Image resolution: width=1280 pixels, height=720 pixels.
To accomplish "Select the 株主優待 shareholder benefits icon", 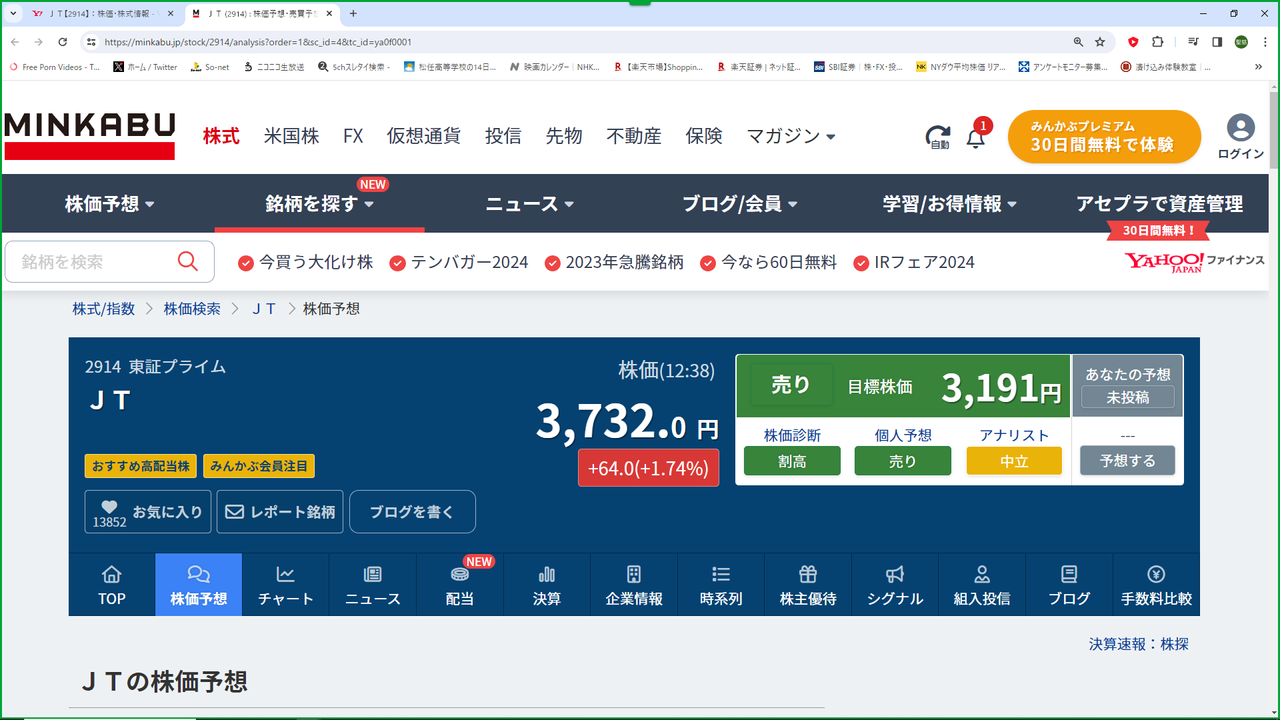I will pos(807,584).
